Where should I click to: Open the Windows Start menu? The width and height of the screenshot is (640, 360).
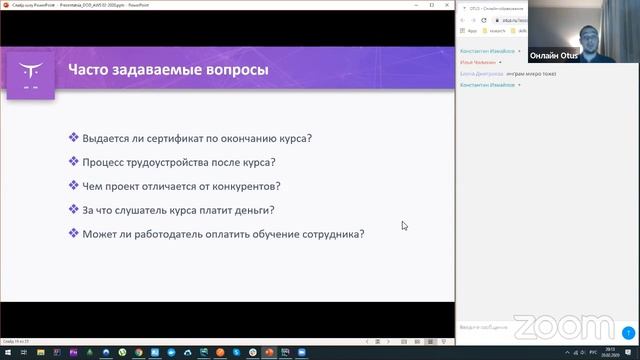[8, 352]
